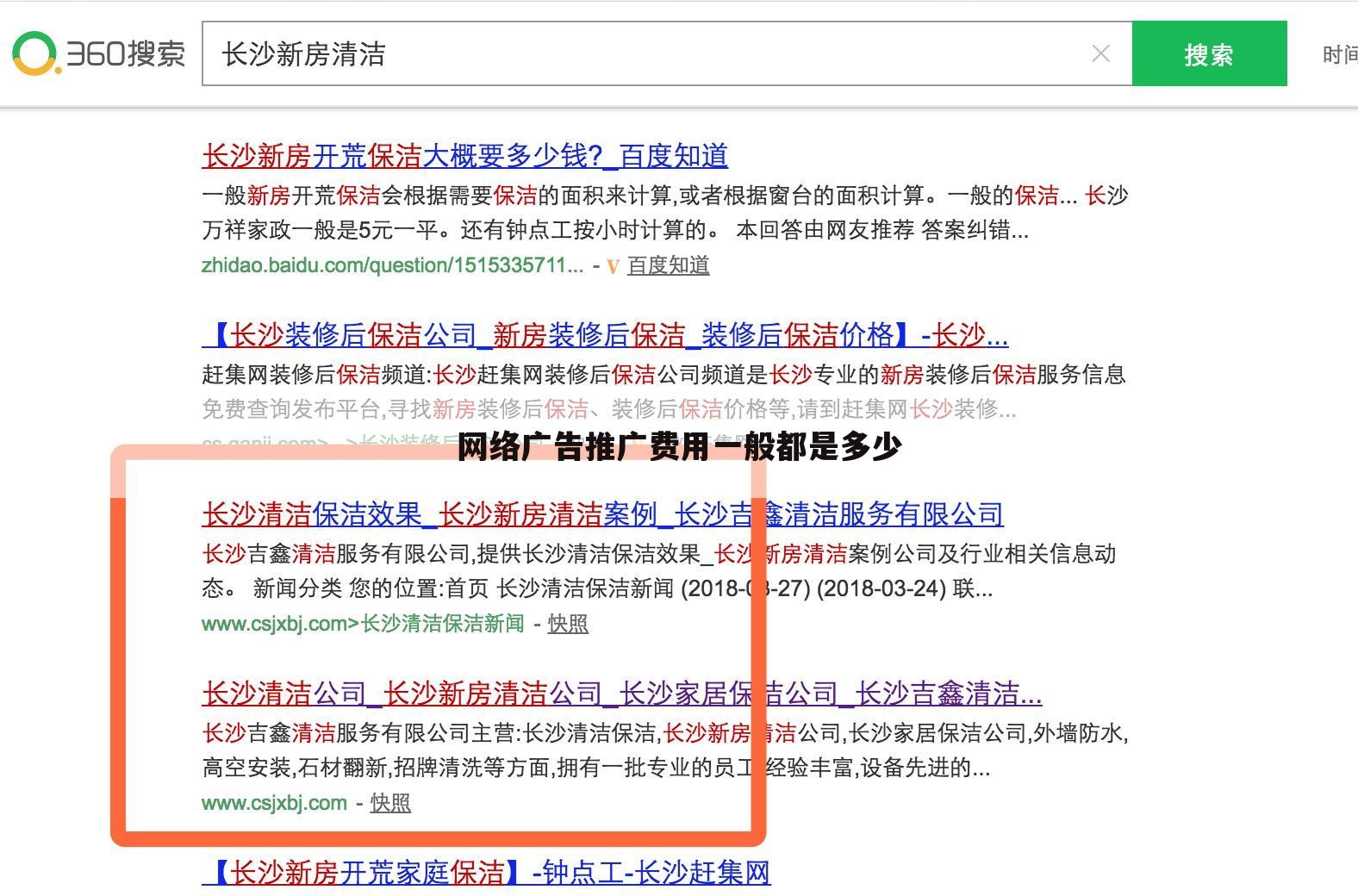This screenshot has height=896, width=1358.
Task: Visit the plain www.csjxbj.com URL
Action: [274, 803]
